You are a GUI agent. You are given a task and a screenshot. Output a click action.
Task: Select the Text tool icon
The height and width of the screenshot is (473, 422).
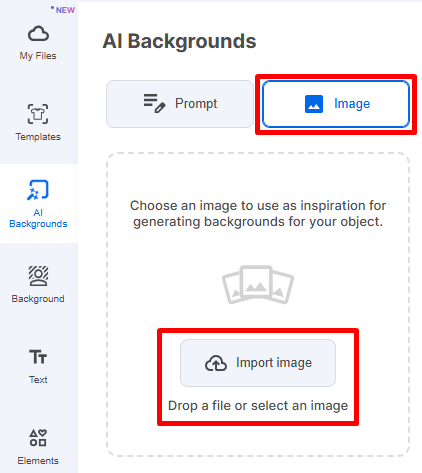pyautogui.click(x=38, y=357)
